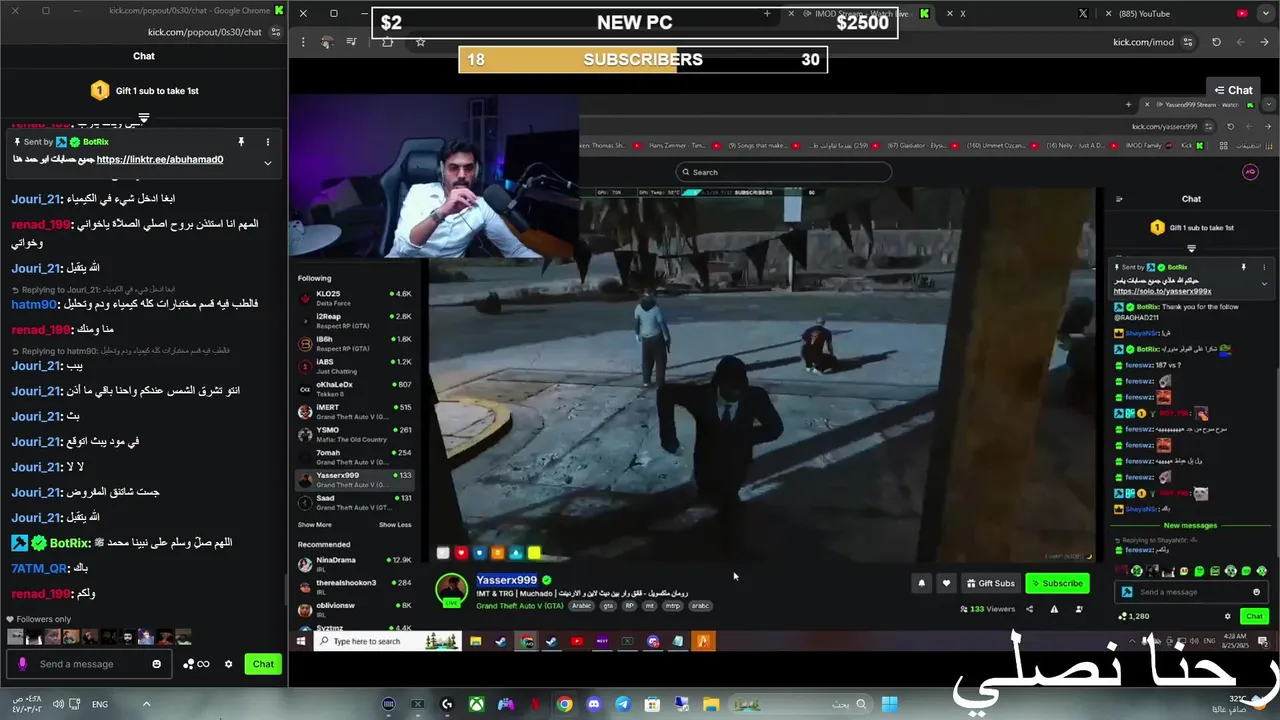Show hidden system tray icons

click(x=146, y=704)
